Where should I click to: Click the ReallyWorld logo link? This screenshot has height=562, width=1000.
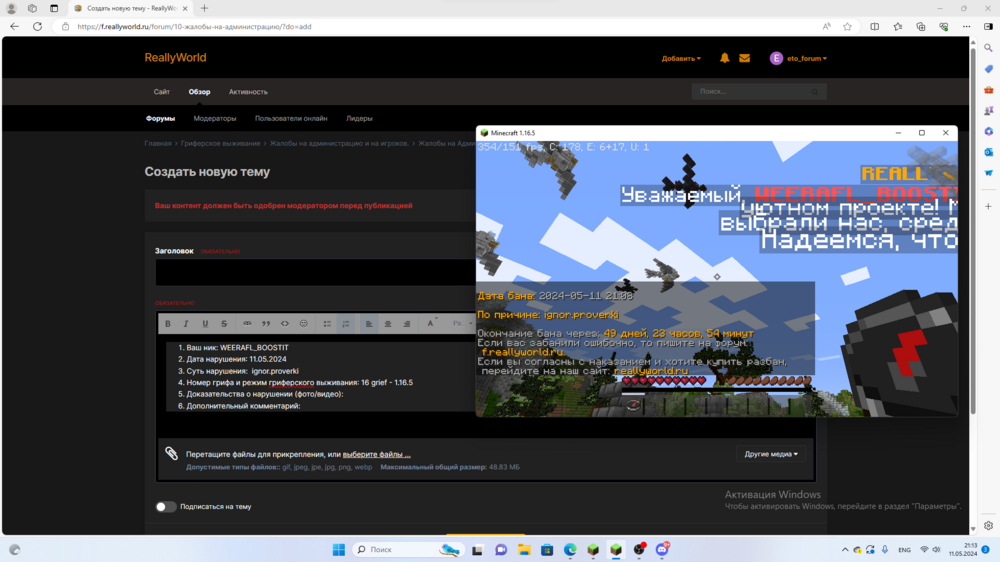[x=175, y=57]
